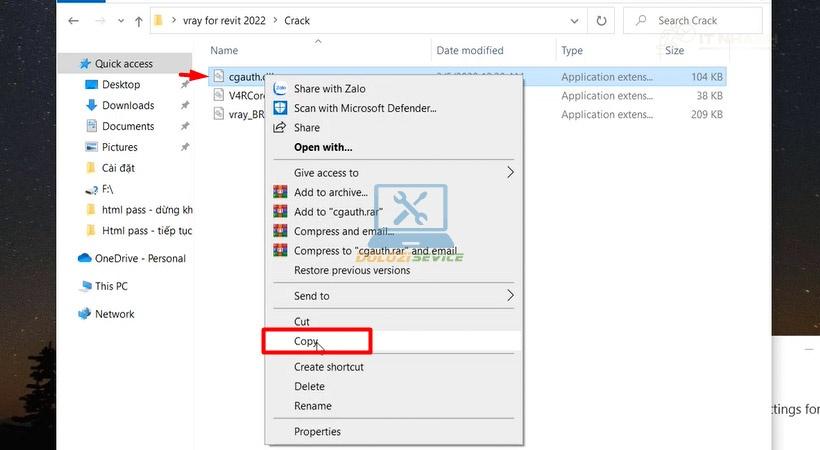The image size is (820, 450).
Task: Choose Properties from the context menu
Action: click(317, 432)
